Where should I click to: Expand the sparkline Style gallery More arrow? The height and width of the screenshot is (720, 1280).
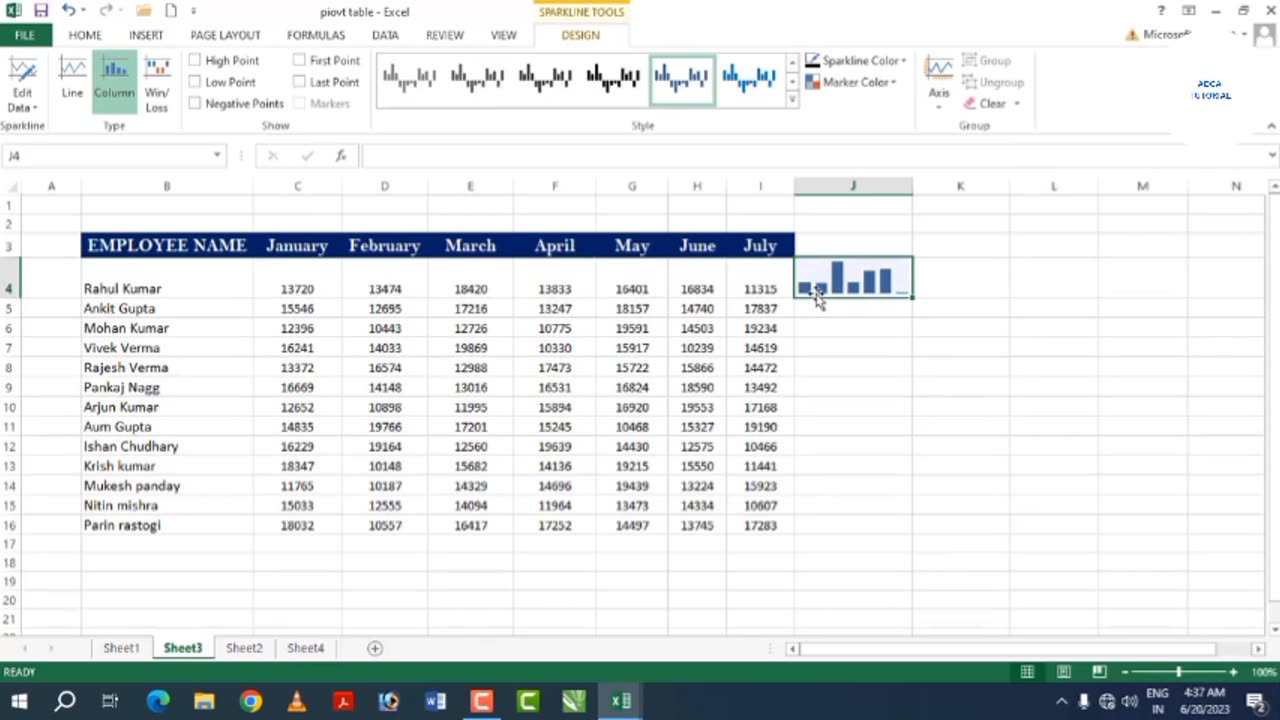tap(792, 100)
